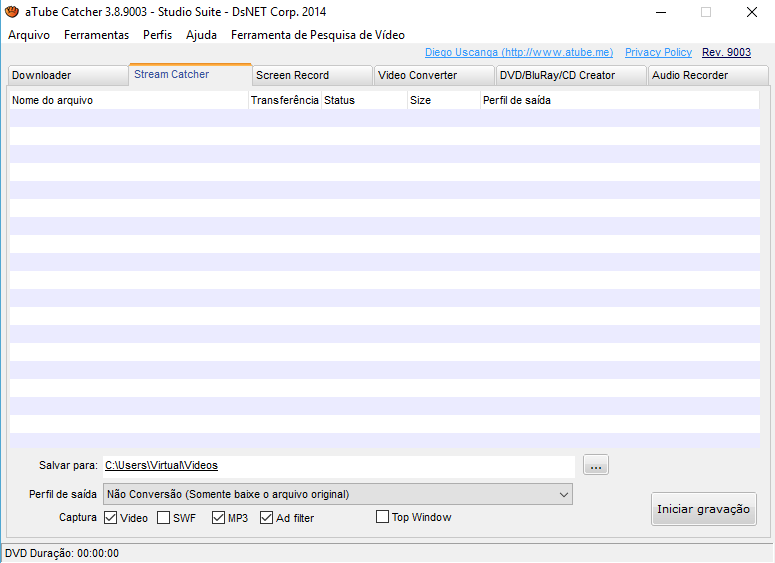Minimize the aTube Catcher window
The width and height of the screenshot is (775, 563).
[x=661, y=12]
